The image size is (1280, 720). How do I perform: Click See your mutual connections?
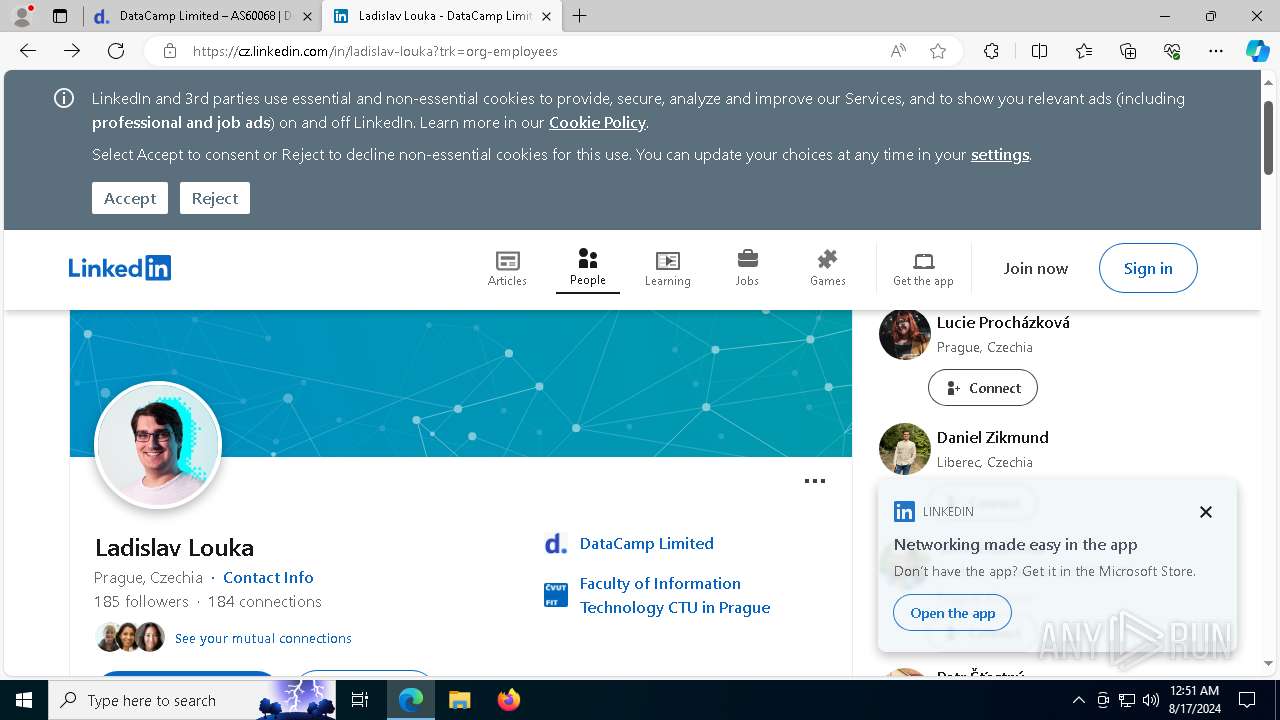tap(263, 638)
